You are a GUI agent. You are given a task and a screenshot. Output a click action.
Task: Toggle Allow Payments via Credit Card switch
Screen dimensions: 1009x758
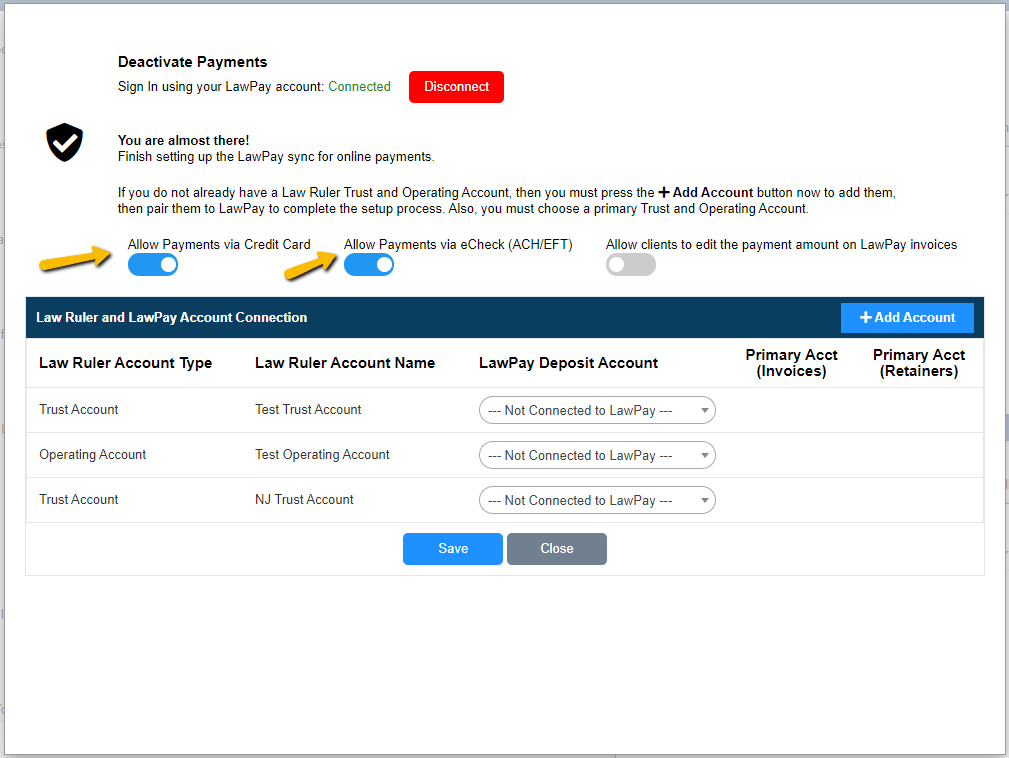point(153,264)
